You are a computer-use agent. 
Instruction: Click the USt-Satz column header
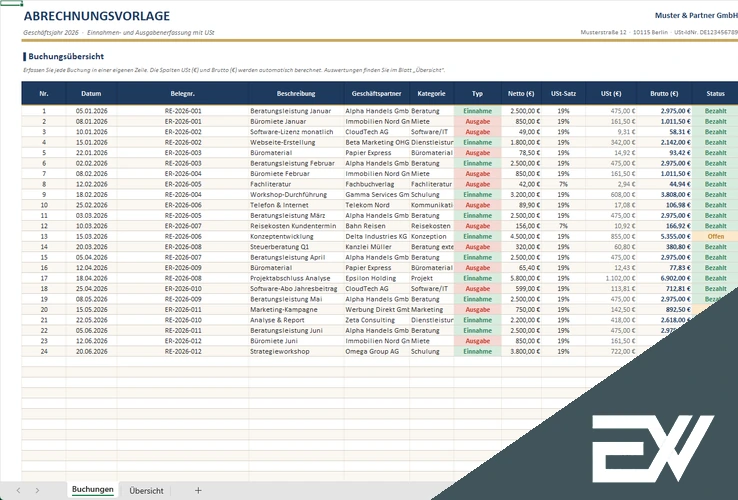(563, 93)
